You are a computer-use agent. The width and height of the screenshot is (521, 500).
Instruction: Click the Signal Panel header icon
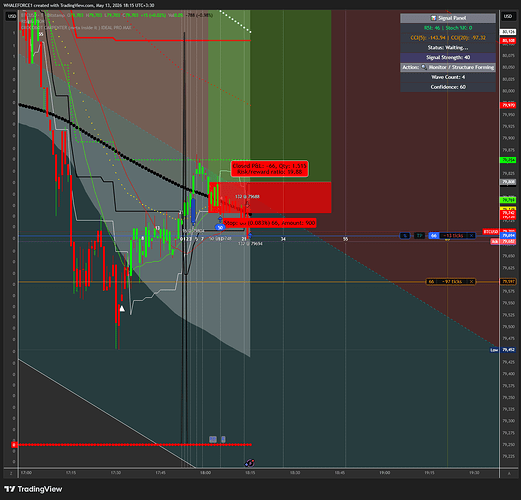coord(433,18)
